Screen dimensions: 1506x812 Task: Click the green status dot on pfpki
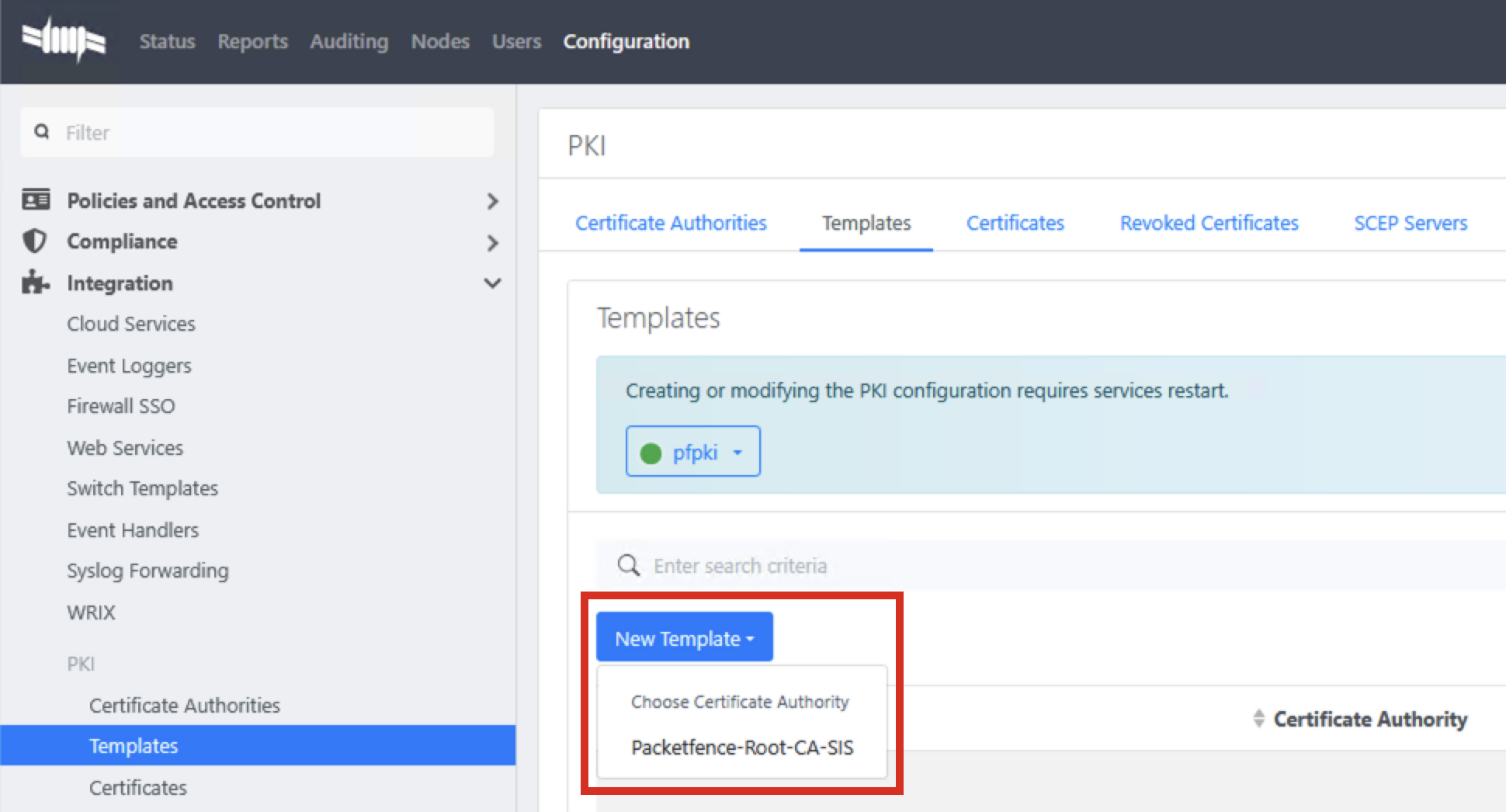coord(651,453)
